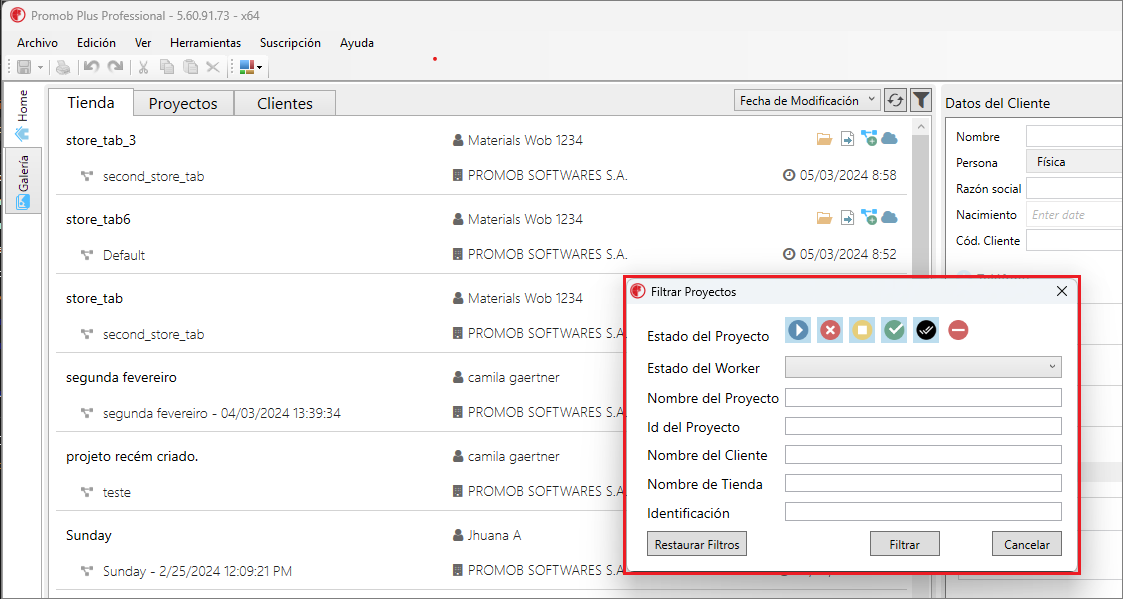The height and width of the screenshot is (599, 1123).
Task: Toggle the yellow square project status filter
Action: 862,330
